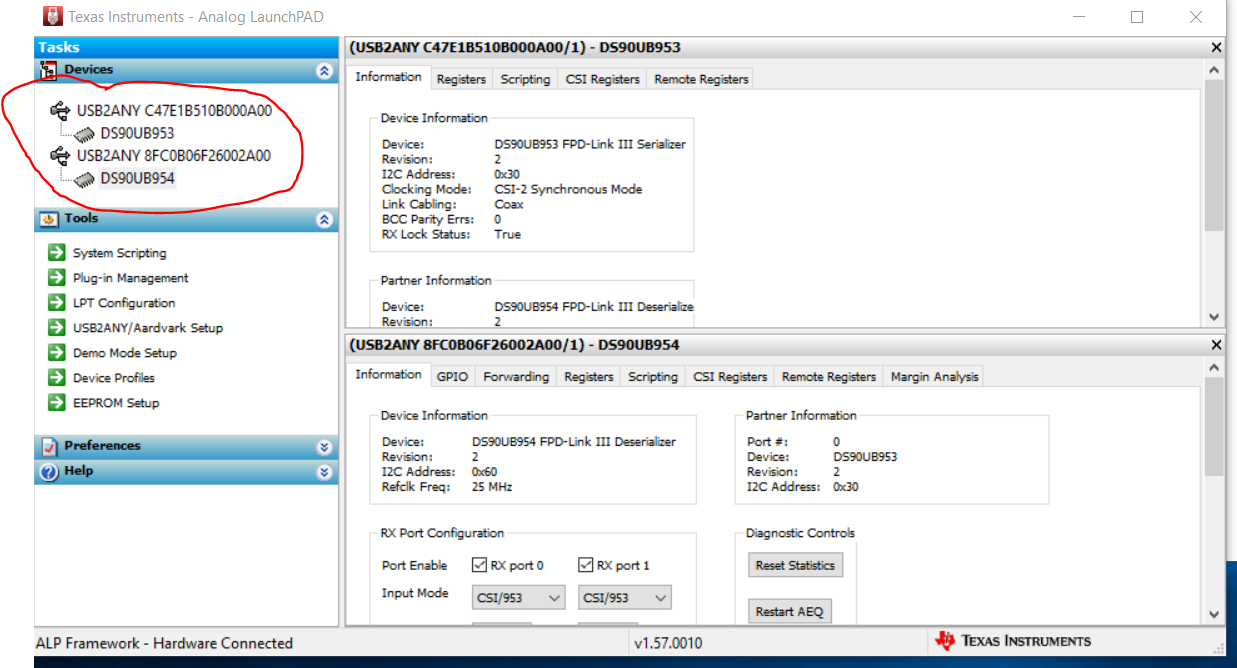Open Remote Registers tab in DS90UB954 panel
The width and height of the screenshot is (1237, 668).
[x=829, y=377]
